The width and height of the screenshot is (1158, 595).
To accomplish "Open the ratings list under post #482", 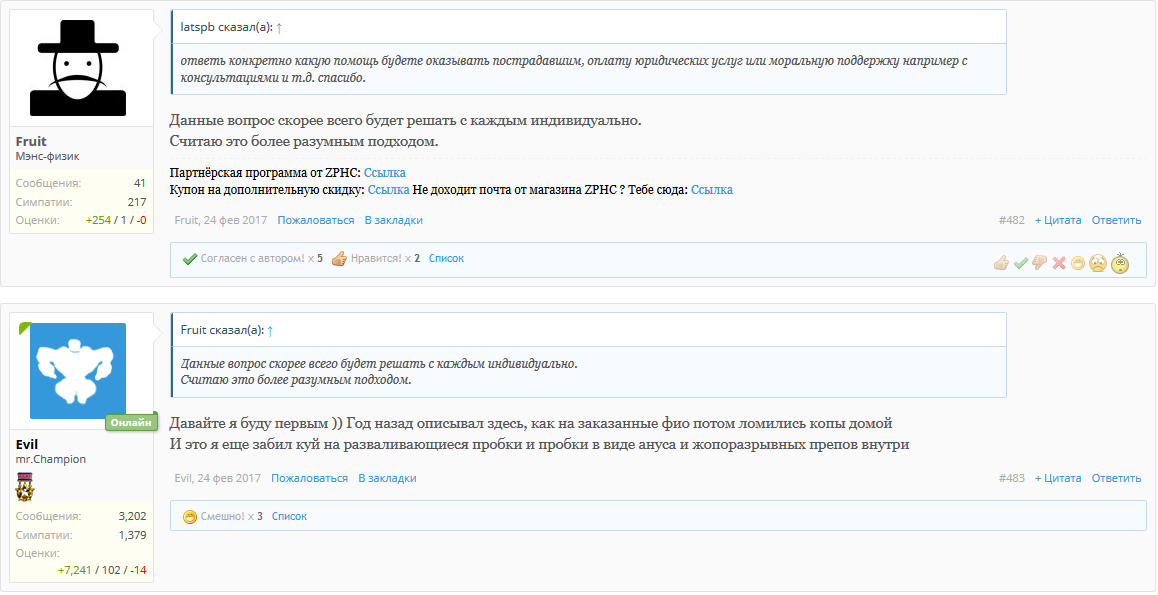I will pos(446,258).
